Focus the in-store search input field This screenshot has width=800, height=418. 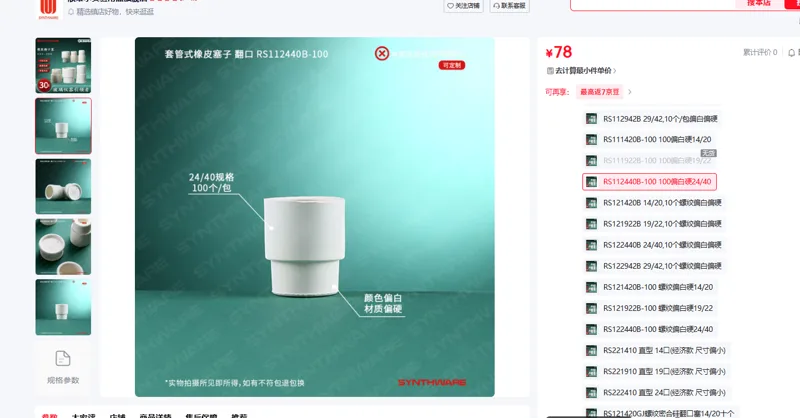[653, 5]
